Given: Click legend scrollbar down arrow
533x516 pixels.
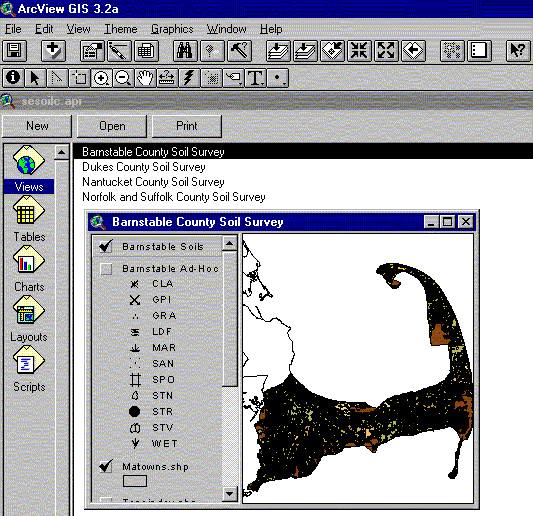Looking at the screenshot, I should [x=229, y=493].
